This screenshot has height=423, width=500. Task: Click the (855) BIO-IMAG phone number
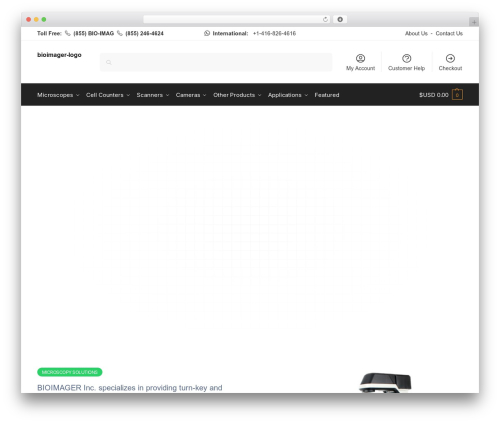94,33
